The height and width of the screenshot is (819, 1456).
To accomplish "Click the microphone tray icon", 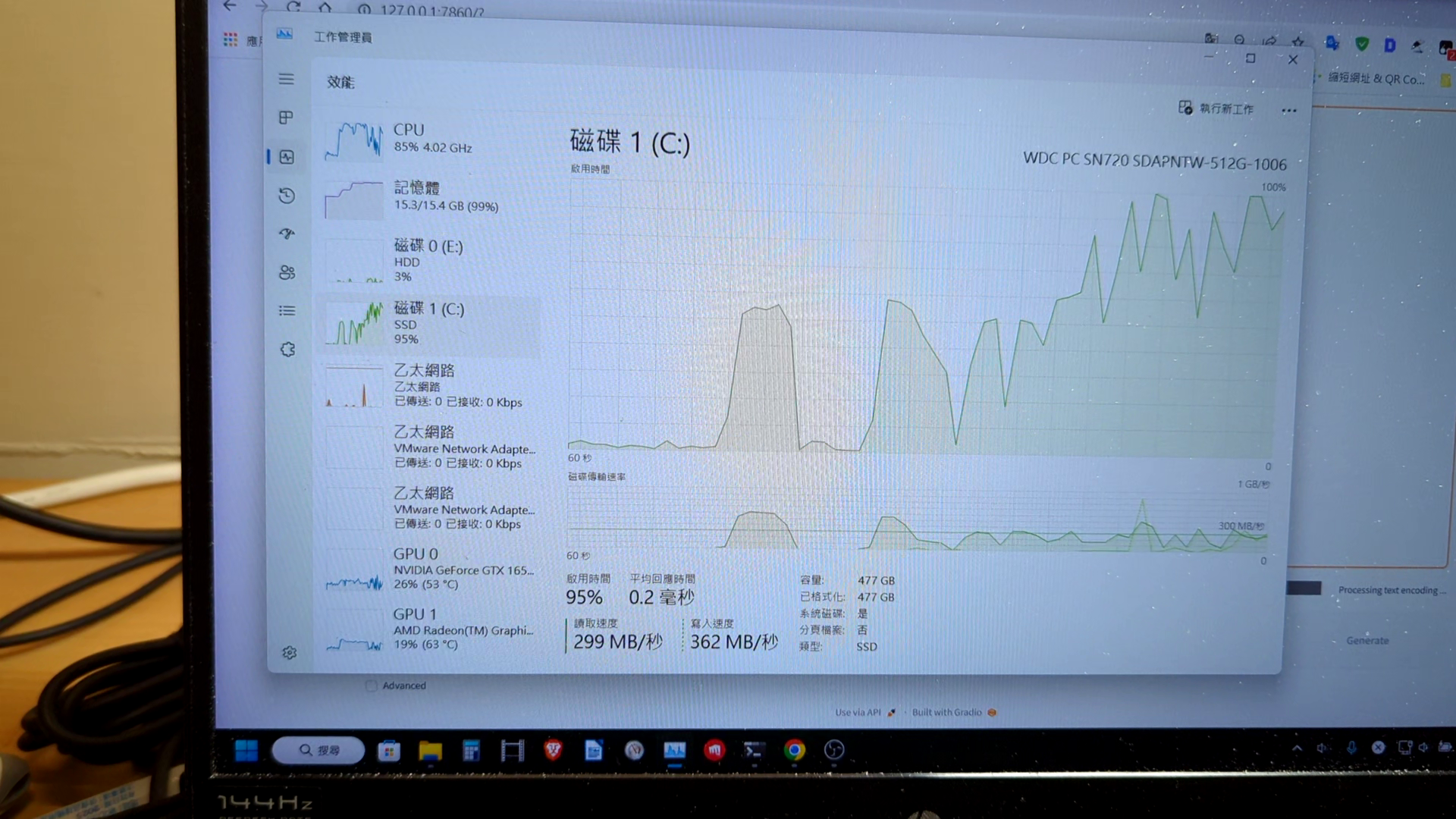I will tap(1351, 748).
